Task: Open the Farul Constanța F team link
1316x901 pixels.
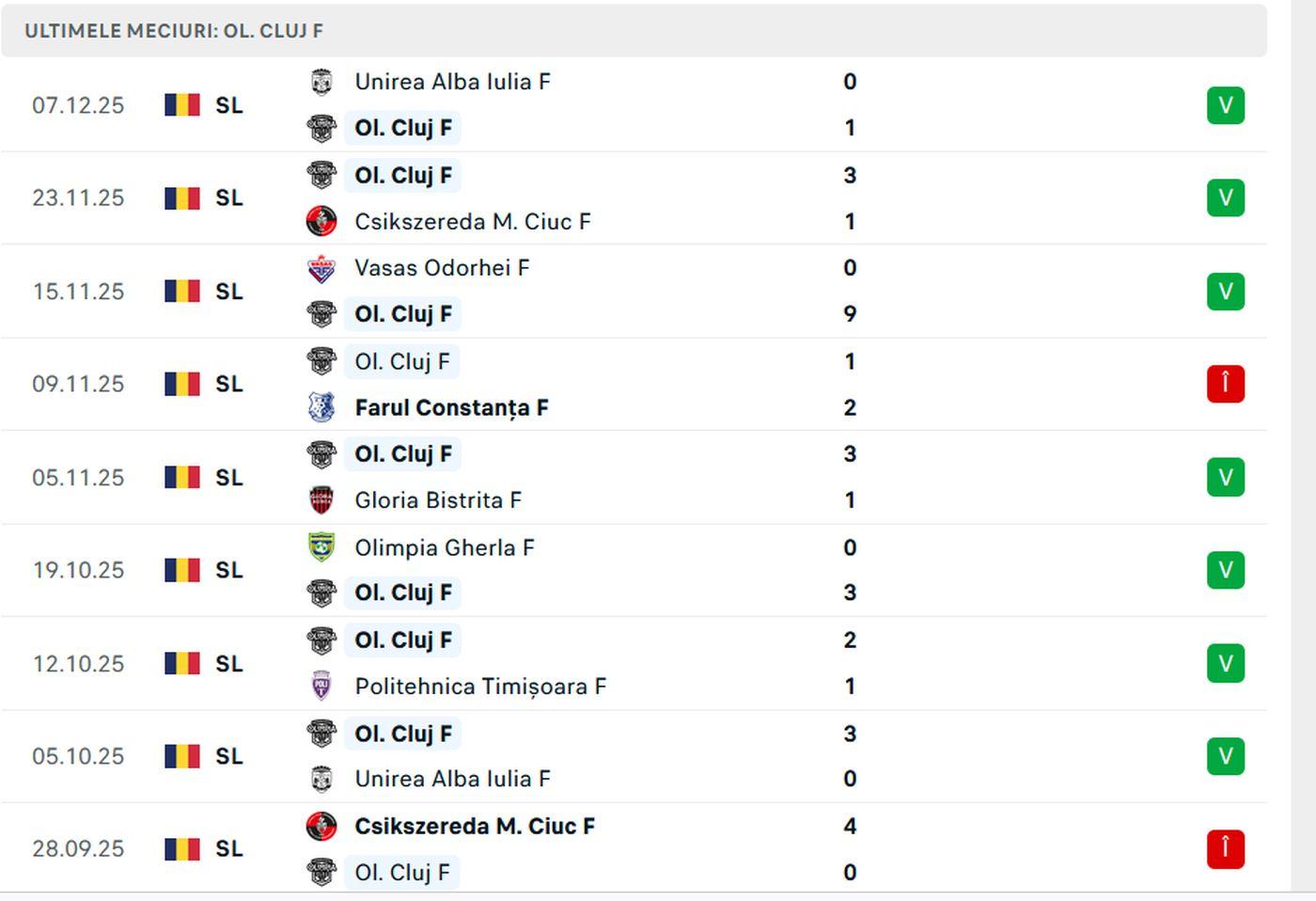Action: click(x=451, y=407)
